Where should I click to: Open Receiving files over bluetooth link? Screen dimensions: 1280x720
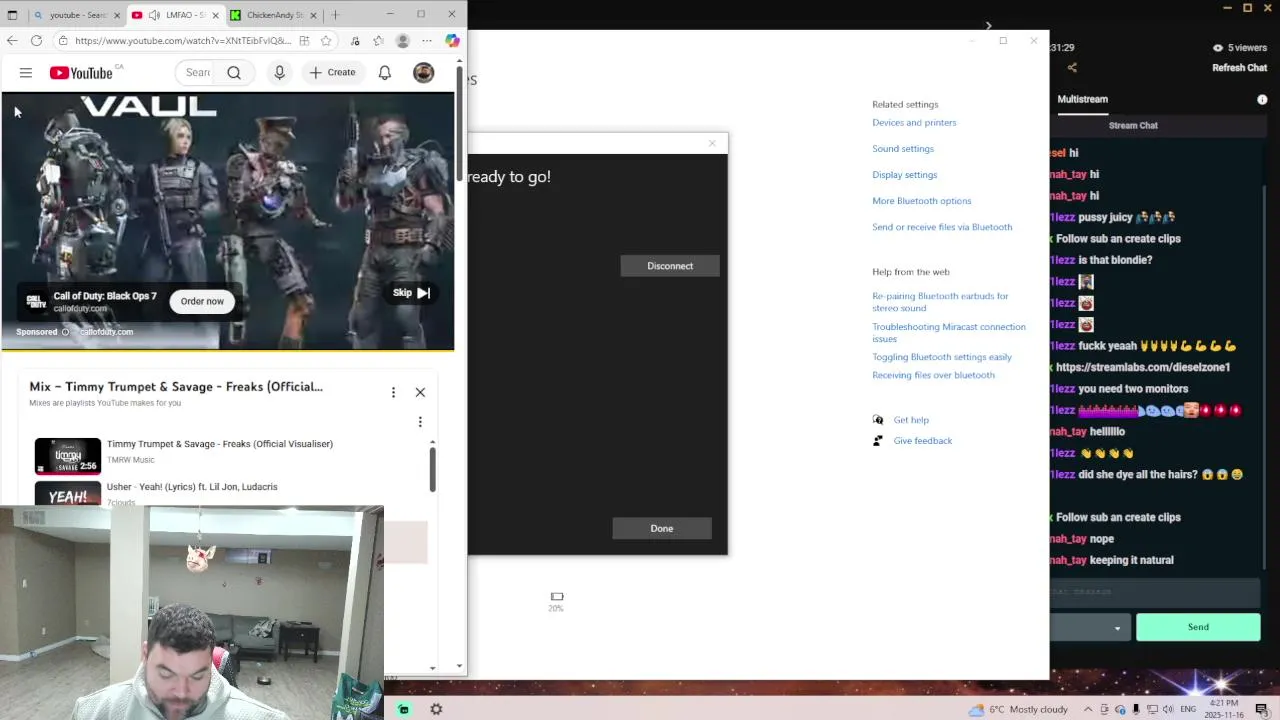click(933, 375)
